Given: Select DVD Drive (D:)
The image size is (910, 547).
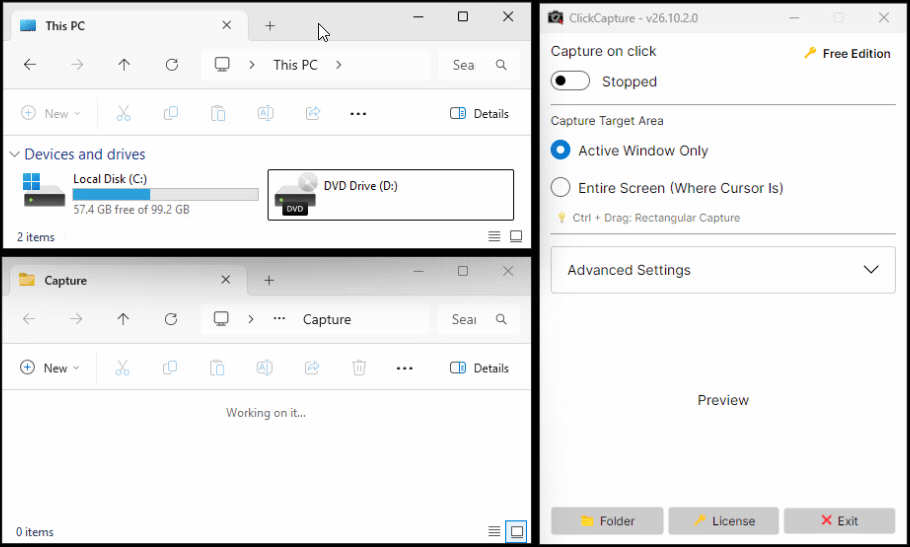Looking at the screenshot, I should (391, 194).
